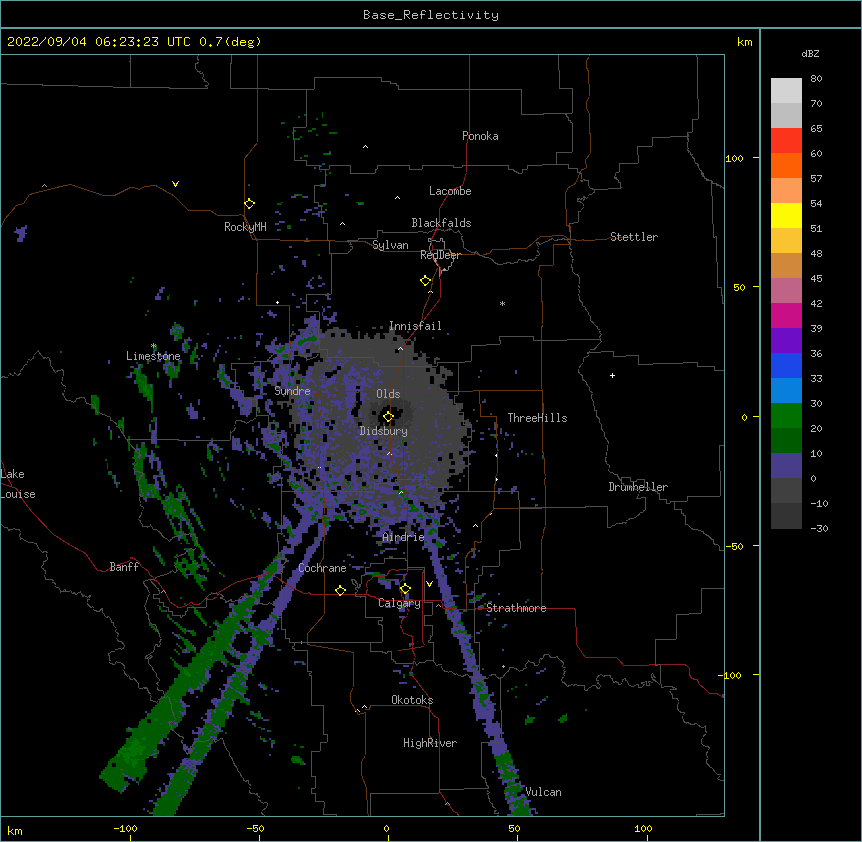The image size is (862, 842).
Task: Select the magenta 39-42 dBZ legend swatch
Action: click(x=786, y=315)
